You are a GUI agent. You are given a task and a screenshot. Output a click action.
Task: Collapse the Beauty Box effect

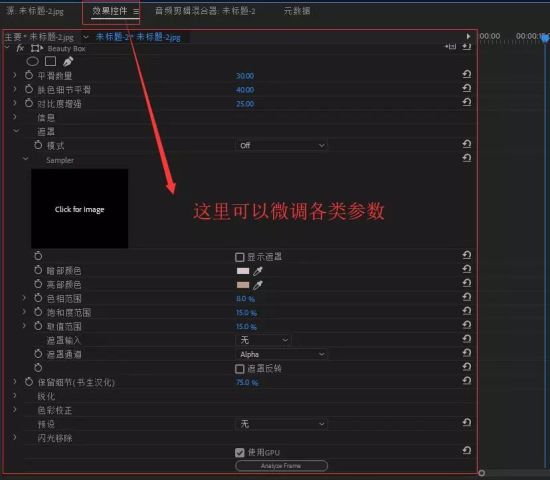click(7, 47)
